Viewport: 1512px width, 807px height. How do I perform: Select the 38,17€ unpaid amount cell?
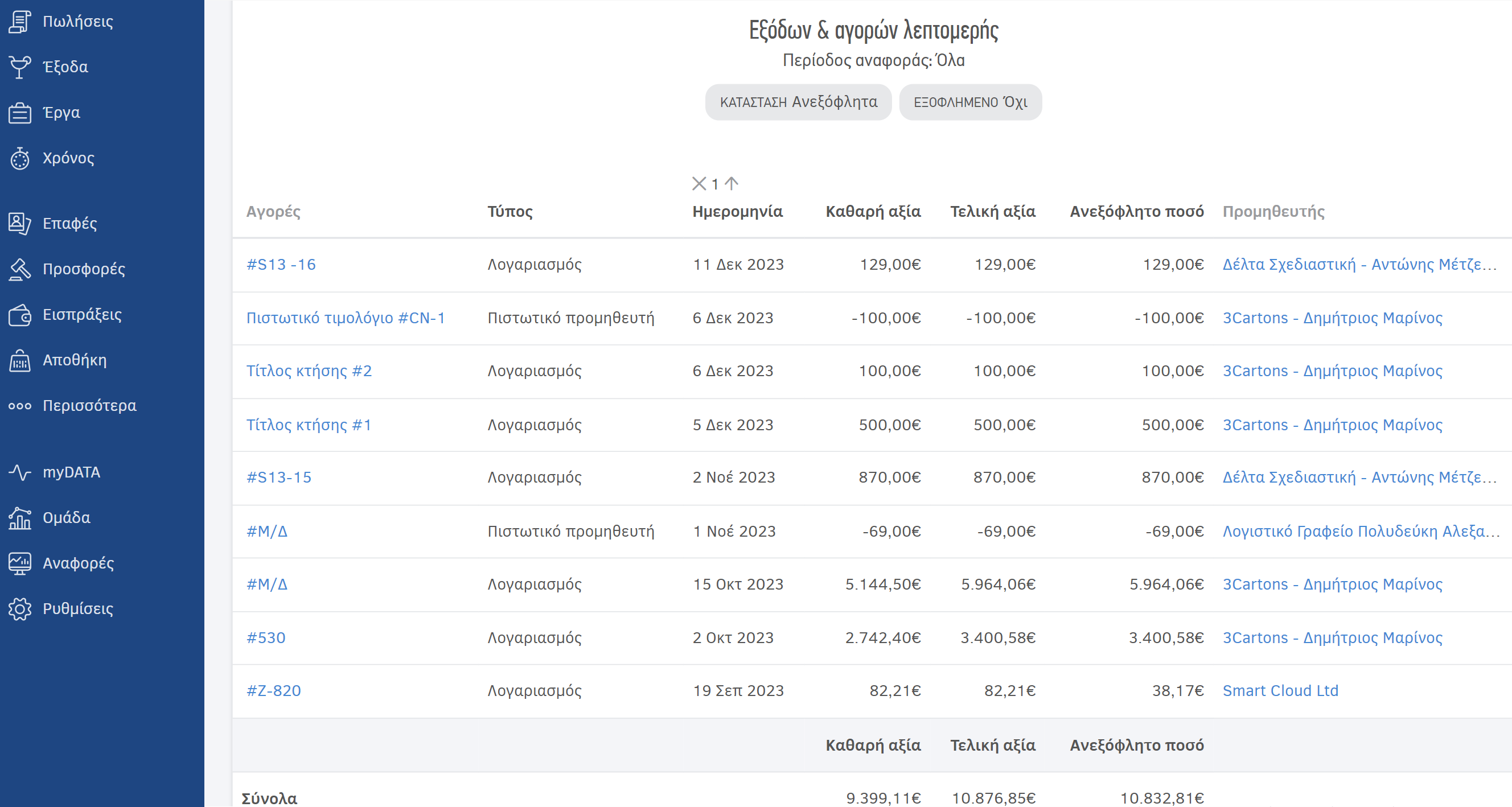pyautogui.click(x=1177, y=691)
